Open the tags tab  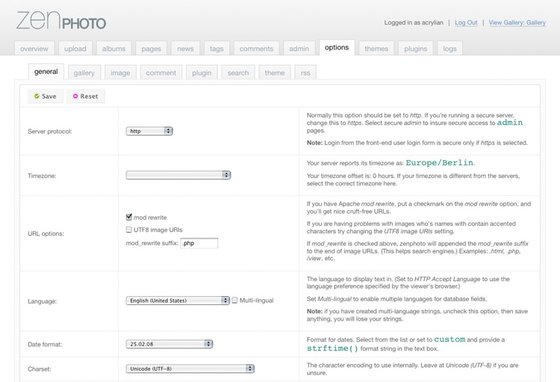click(x=216, y=49)
